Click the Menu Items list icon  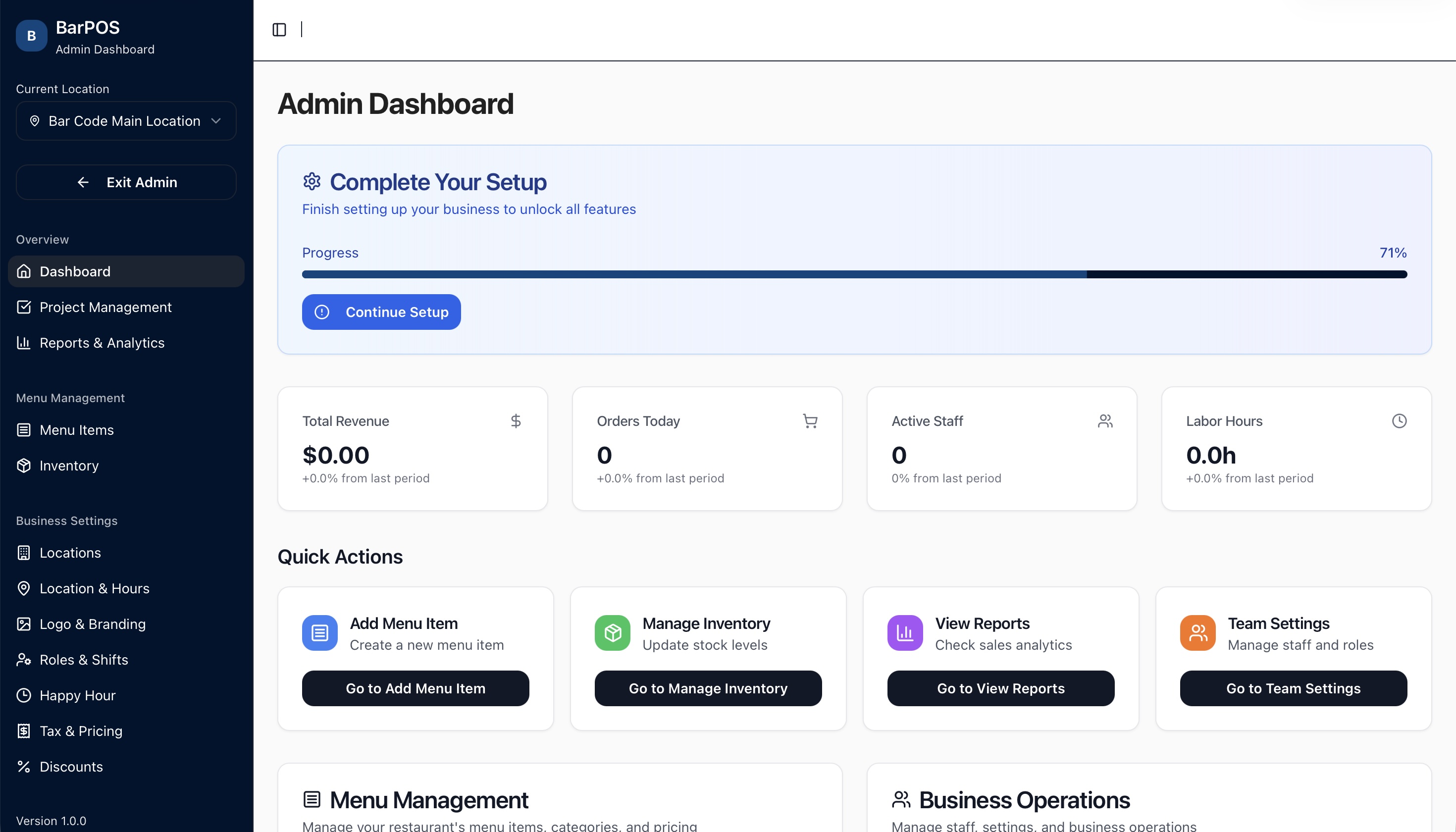click(x=23, y=430)
